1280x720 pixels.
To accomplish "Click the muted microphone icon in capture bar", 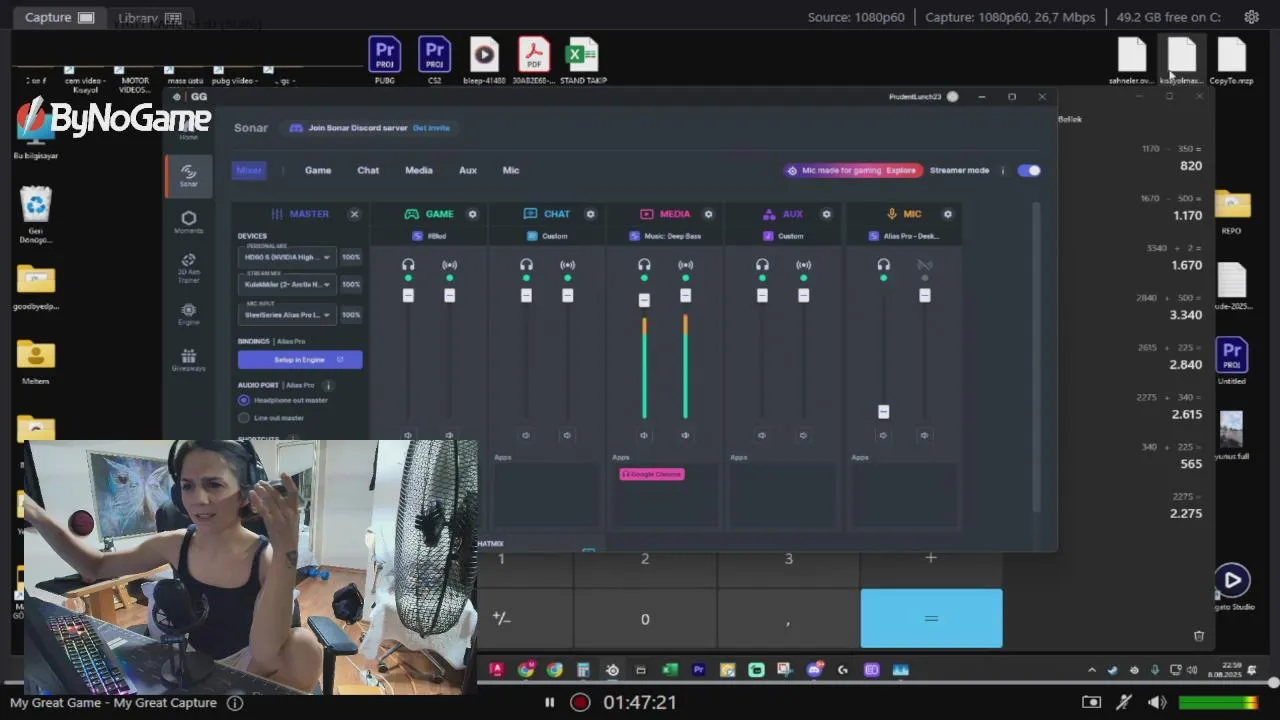I will click(x=1124, y=702).
